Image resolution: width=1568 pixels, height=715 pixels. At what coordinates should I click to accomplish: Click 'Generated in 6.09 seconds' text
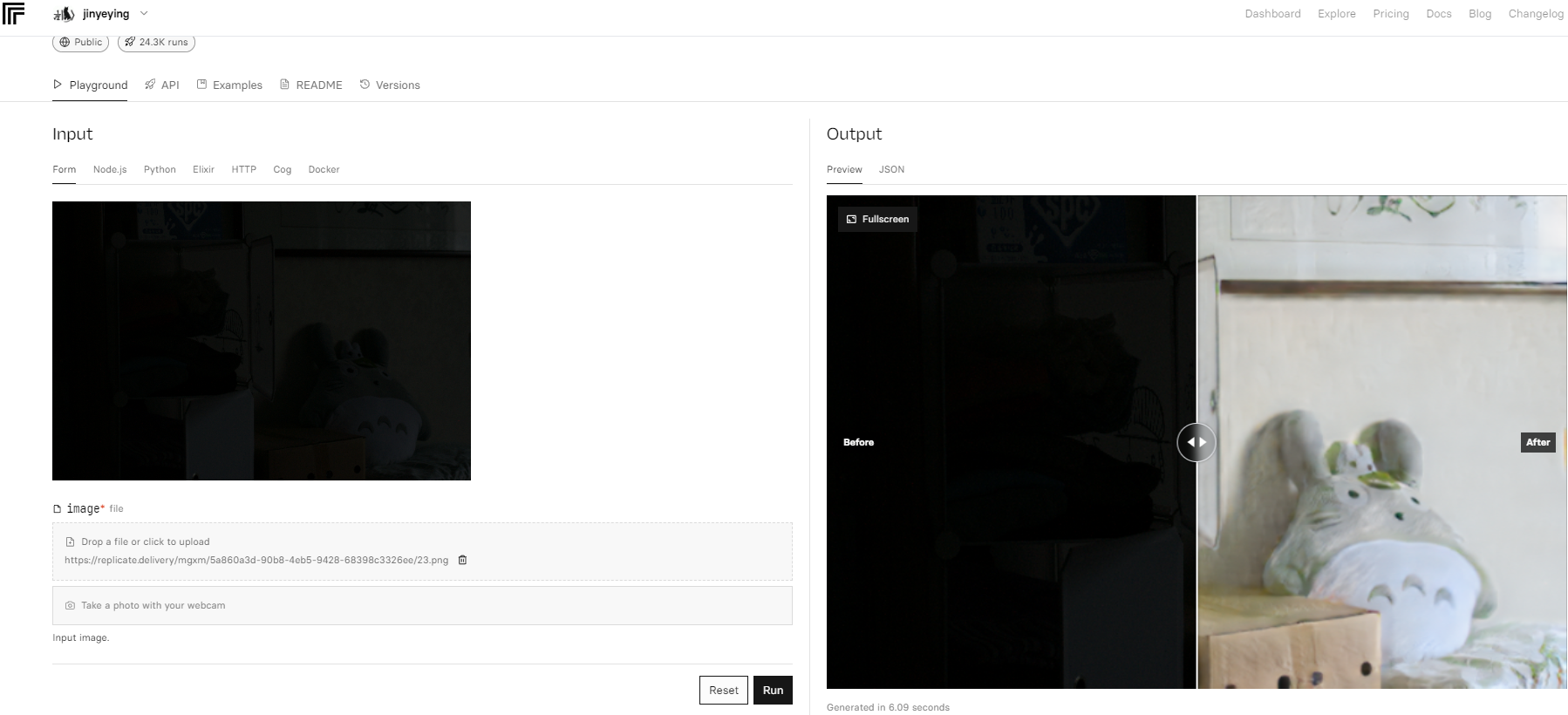[x=888, y=707]
